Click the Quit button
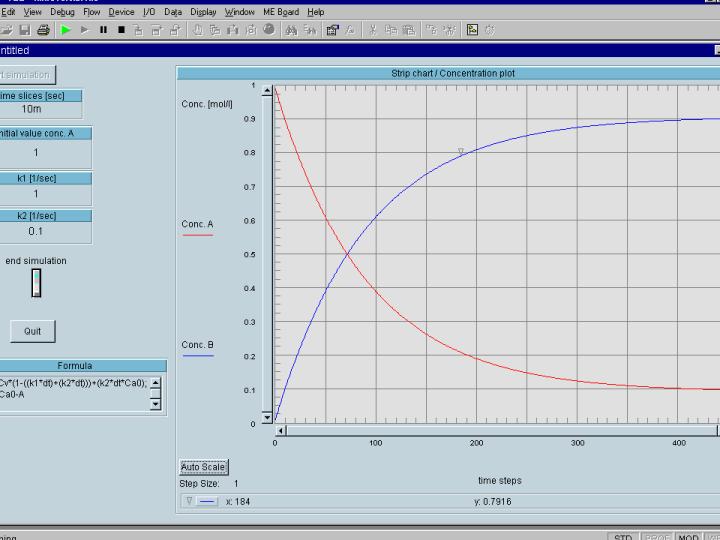 coord(33,331)
